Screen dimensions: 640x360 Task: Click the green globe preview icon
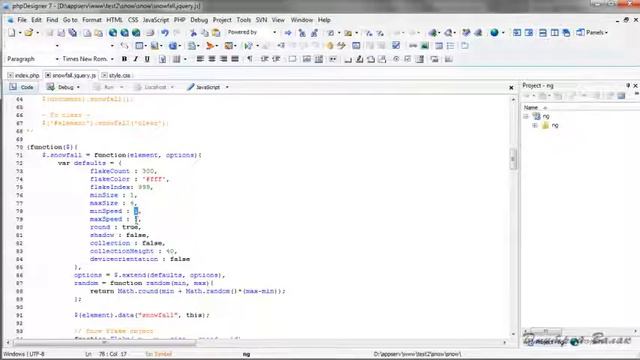[136, 33]
